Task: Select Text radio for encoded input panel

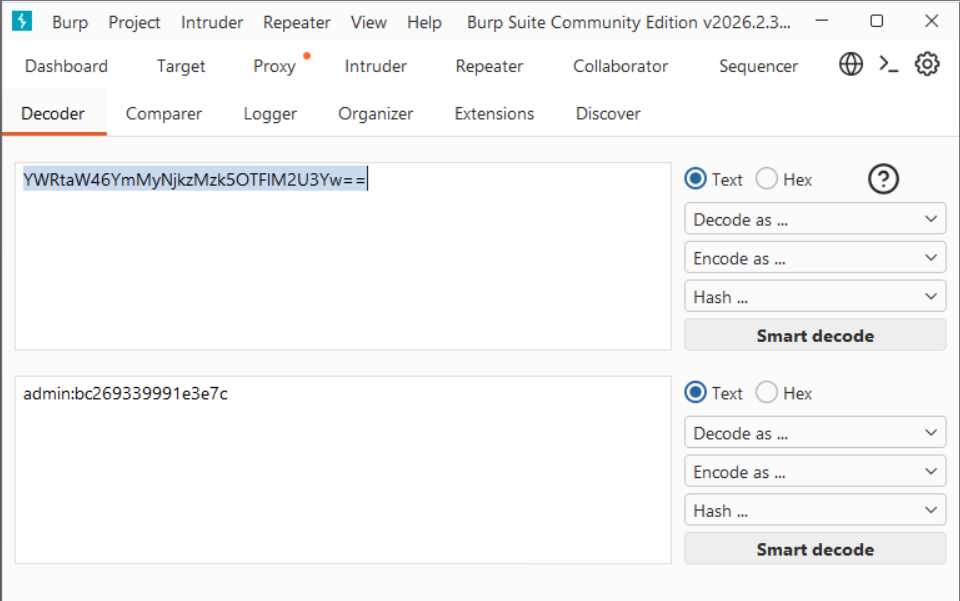Action: (696, 179)
